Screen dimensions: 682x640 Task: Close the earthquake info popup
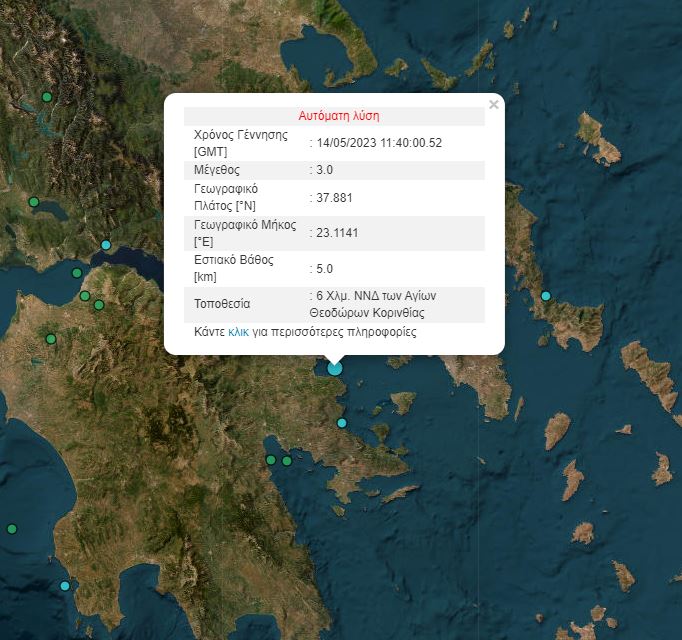(493, 104)
